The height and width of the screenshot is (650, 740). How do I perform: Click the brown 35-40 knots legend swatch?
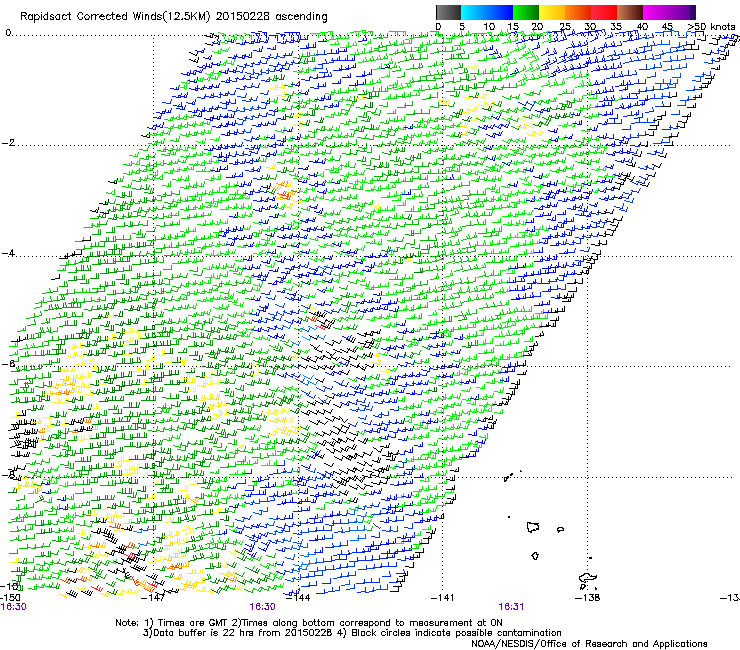click(x=630, y=12)
